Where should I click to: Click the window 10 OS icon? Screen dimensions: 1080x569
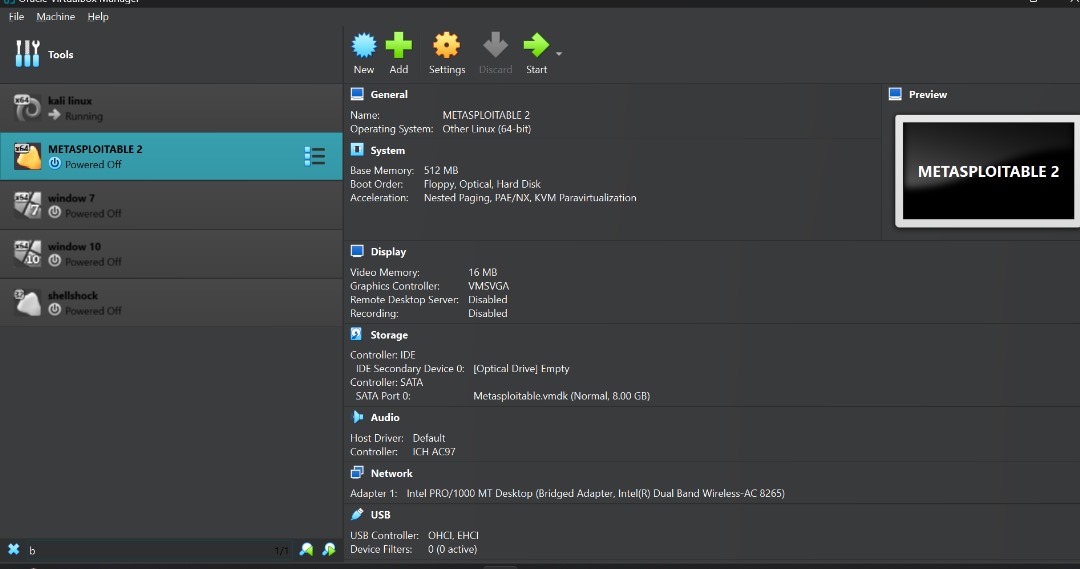coord(28,254)
